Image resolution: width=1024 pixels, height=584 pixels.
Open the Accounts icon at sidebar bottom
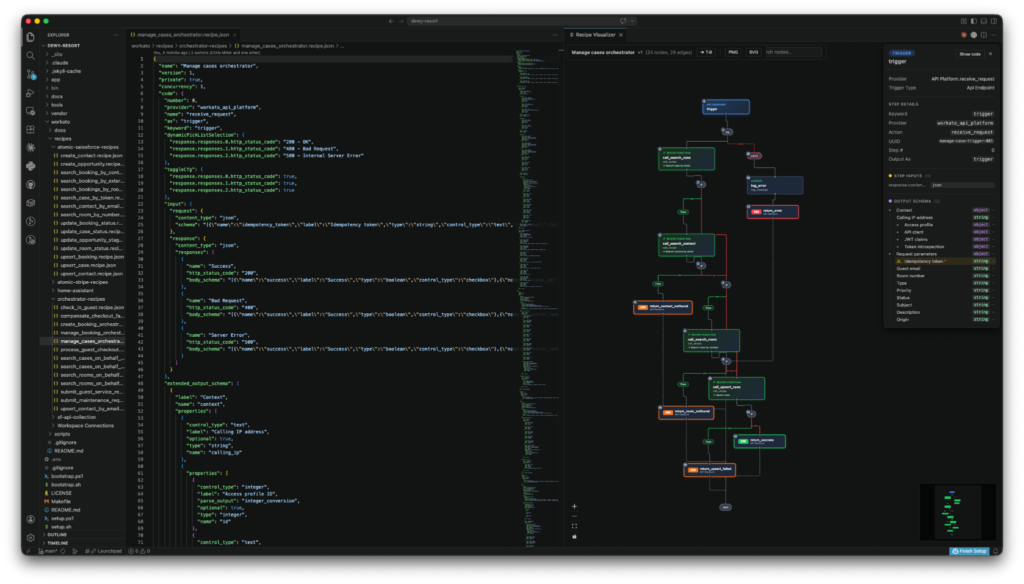point(31,519)
